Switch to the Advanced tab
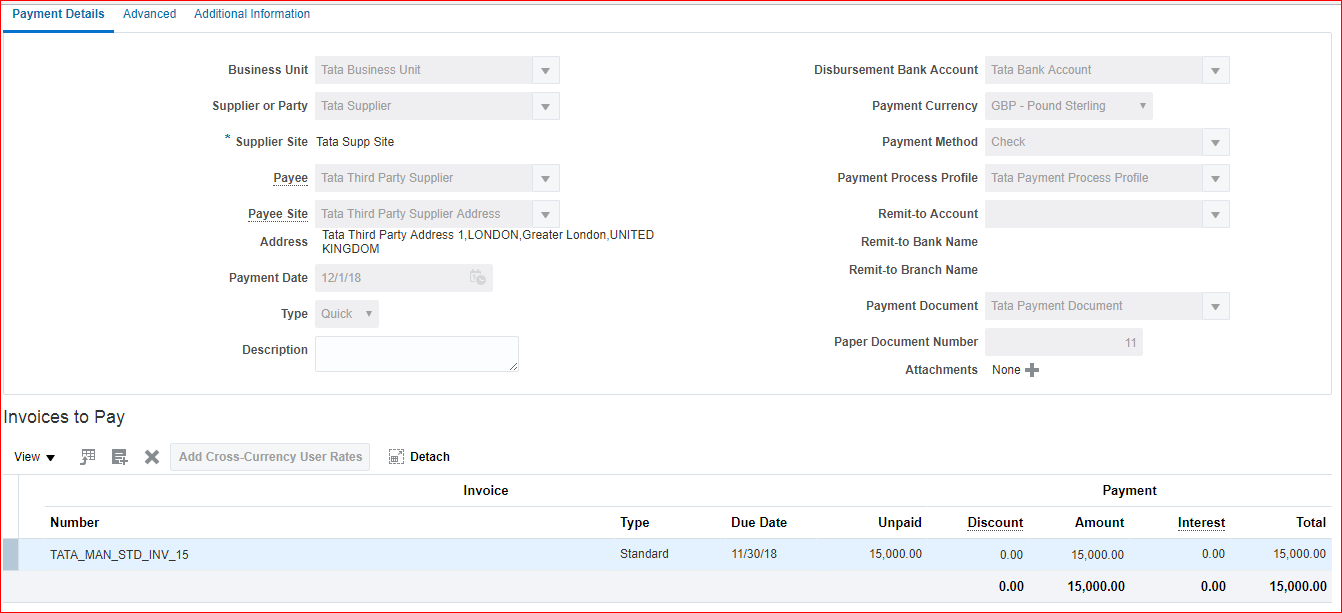This screenshot has height=613, width=1342. click(149, 14)
